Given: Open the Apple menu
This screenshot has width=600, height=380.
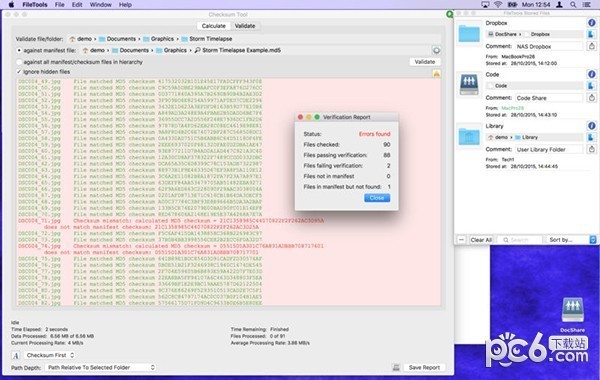Looking at the screenshot, I should pos(11,5).
